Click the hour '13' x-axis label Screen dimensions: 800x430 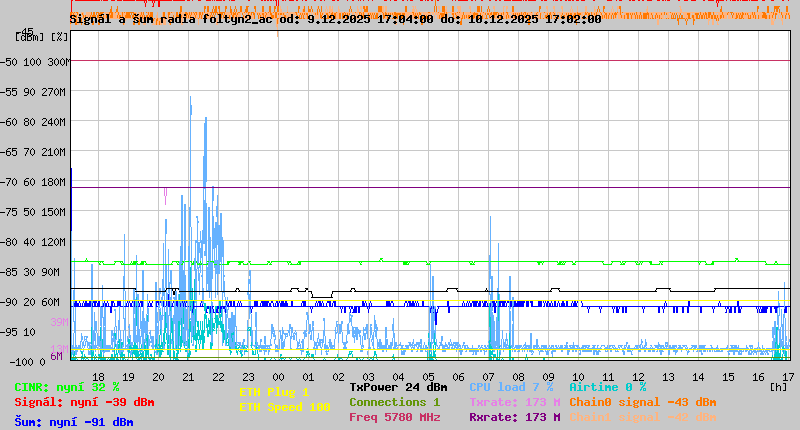pos(668,377)
